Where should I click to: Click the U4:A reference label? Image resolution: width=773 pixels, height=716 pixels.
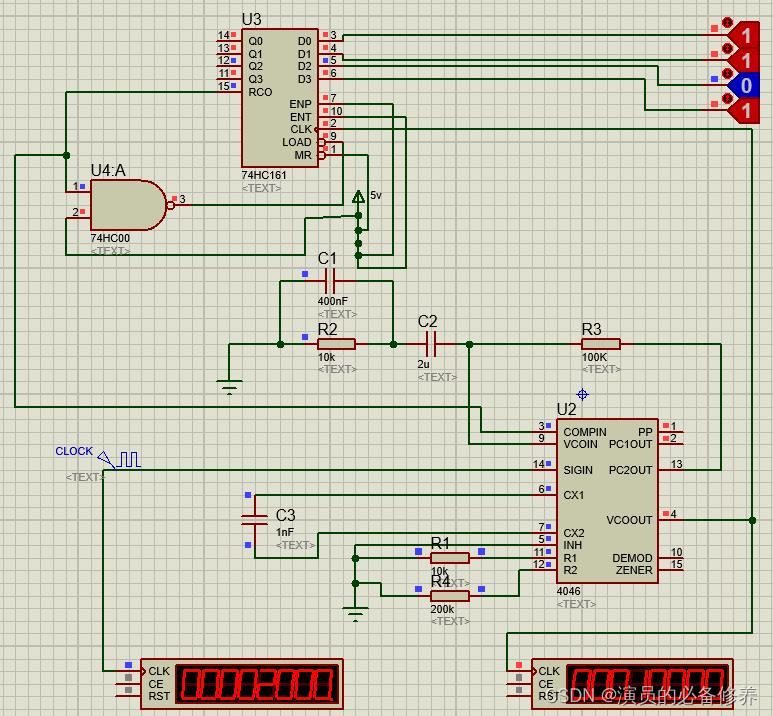click(108, 171)
